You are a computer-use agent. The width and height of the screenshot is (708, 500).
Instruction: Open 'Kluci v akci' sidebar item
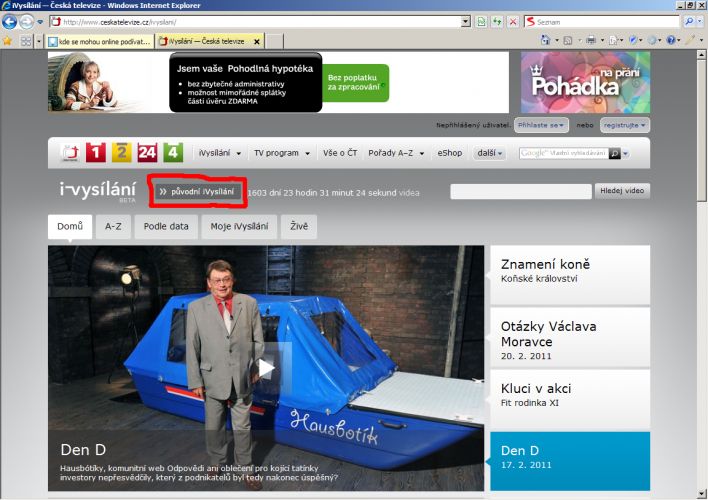point(570,399)
